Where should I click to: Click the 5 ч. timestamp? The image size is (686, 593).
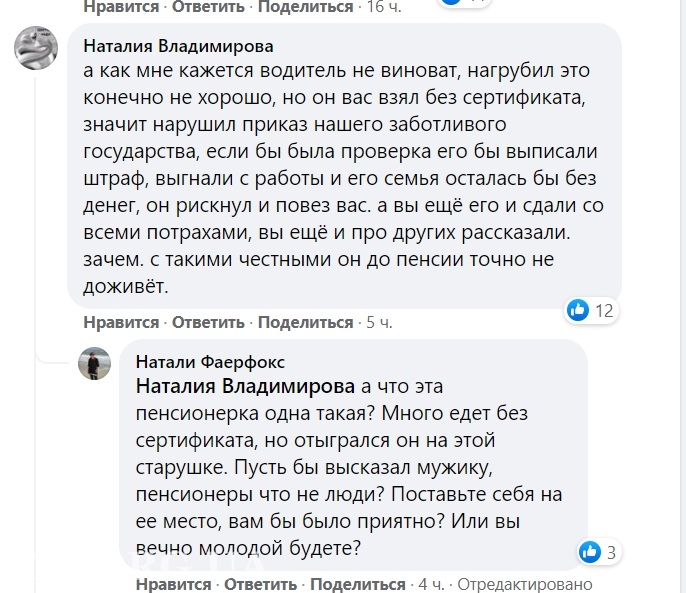[379, 322]
